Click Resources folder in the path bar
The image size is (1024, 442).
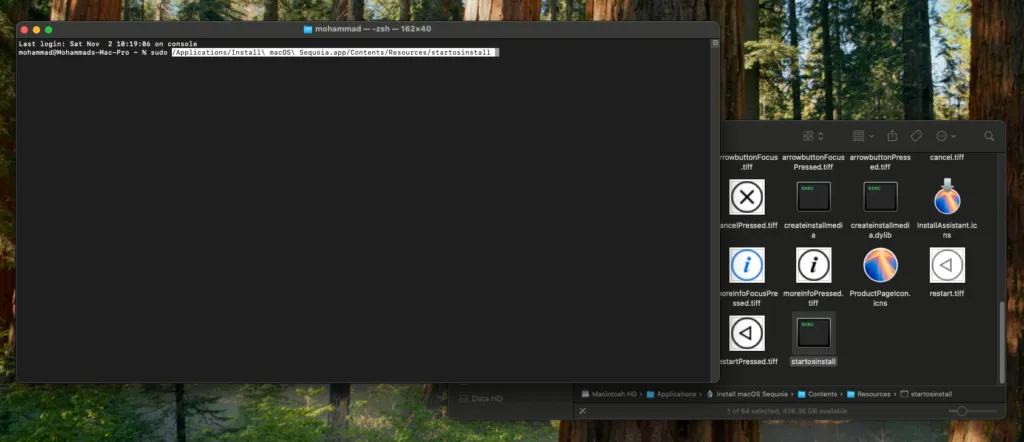click(x=869, y=394)
